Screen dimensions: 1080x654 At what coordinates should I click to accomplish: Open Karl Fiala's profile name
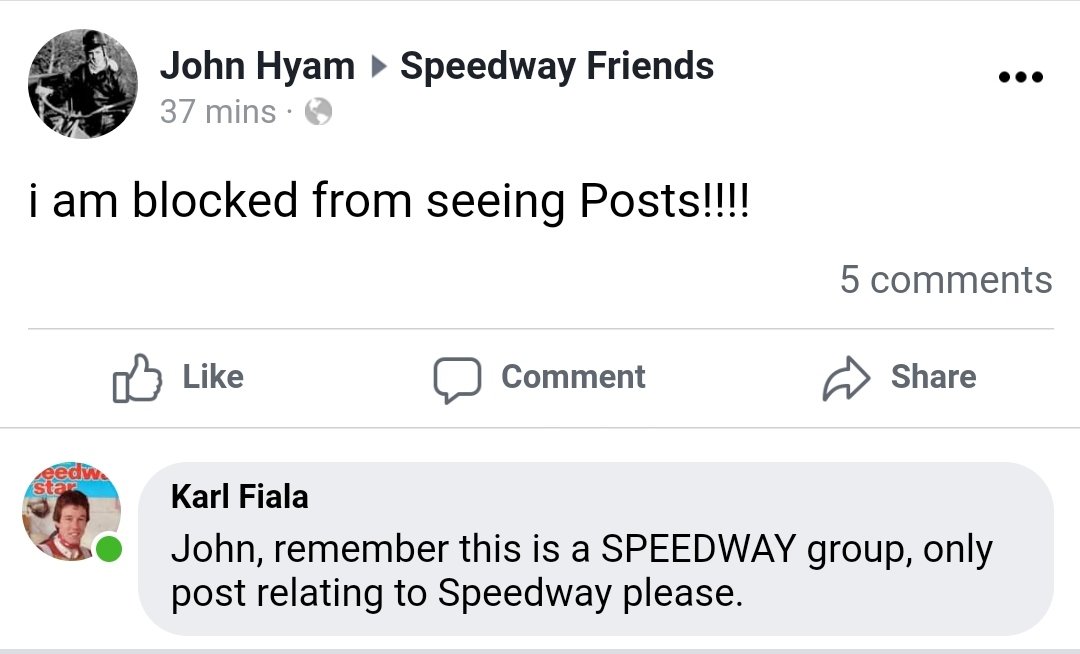[x=239, y=496]
